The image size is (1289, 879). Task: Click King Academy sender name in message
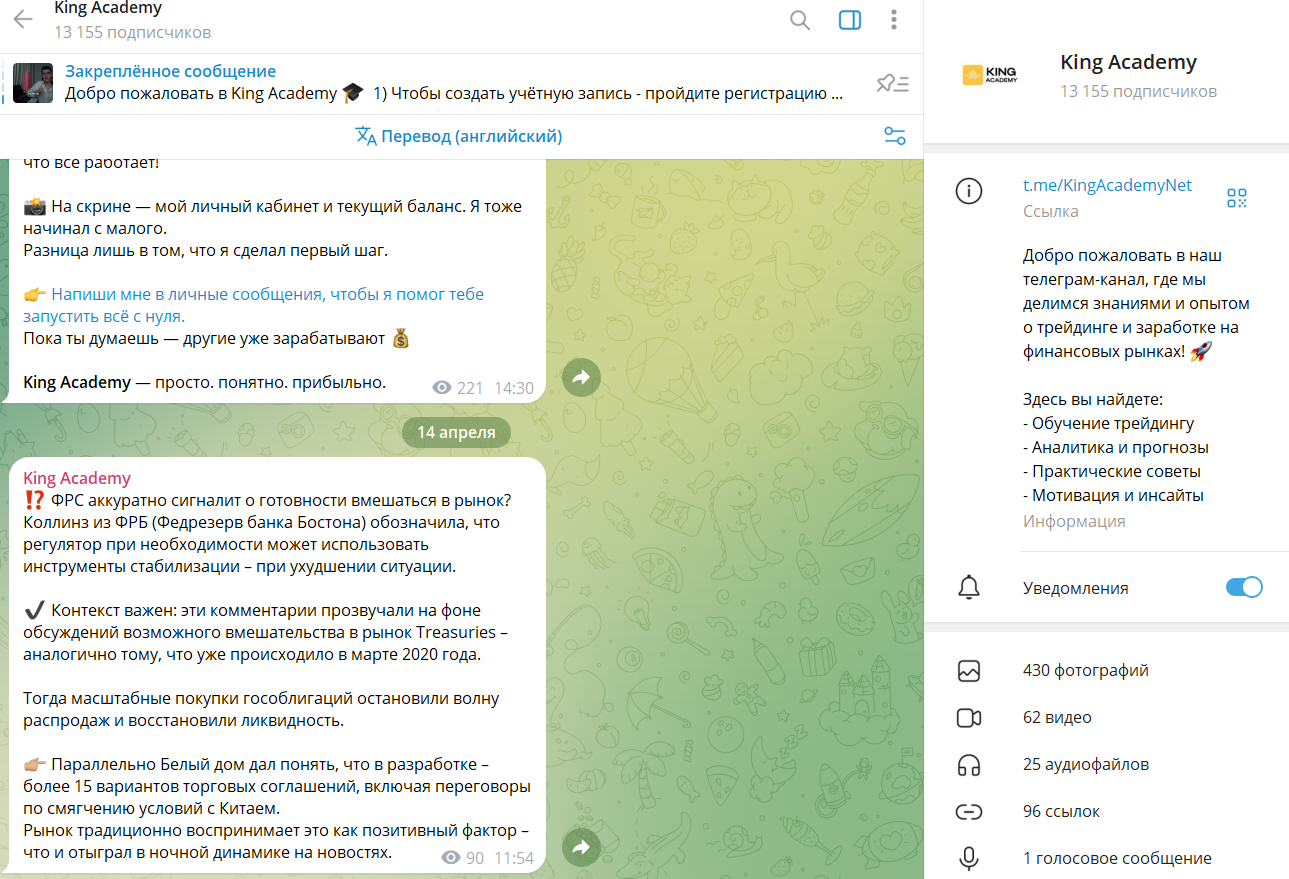pyautogui.click(x=77, y=478)
